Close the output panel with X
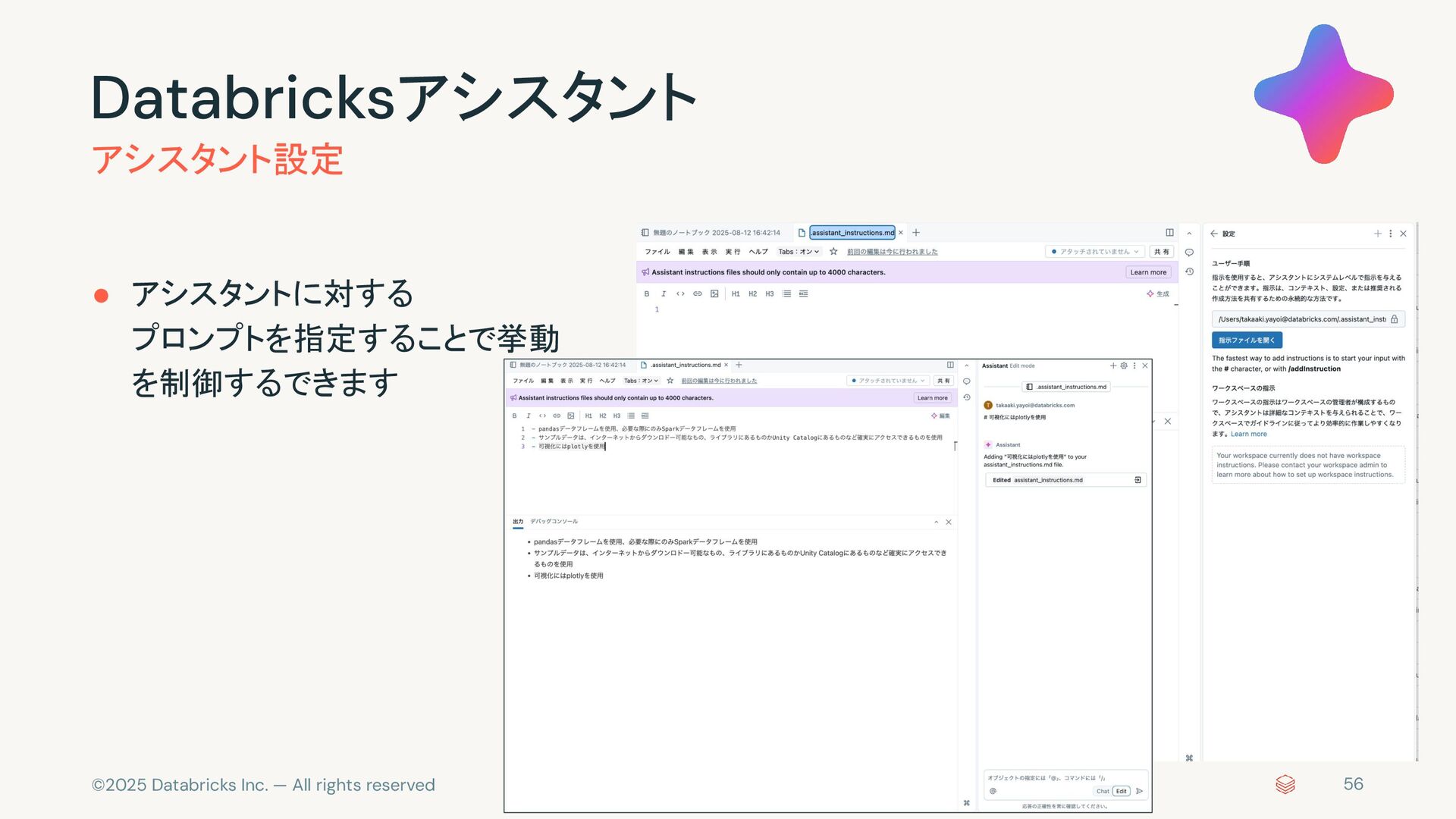The width and height of the screenshot is (1456, 819). [x=949, y=522]
